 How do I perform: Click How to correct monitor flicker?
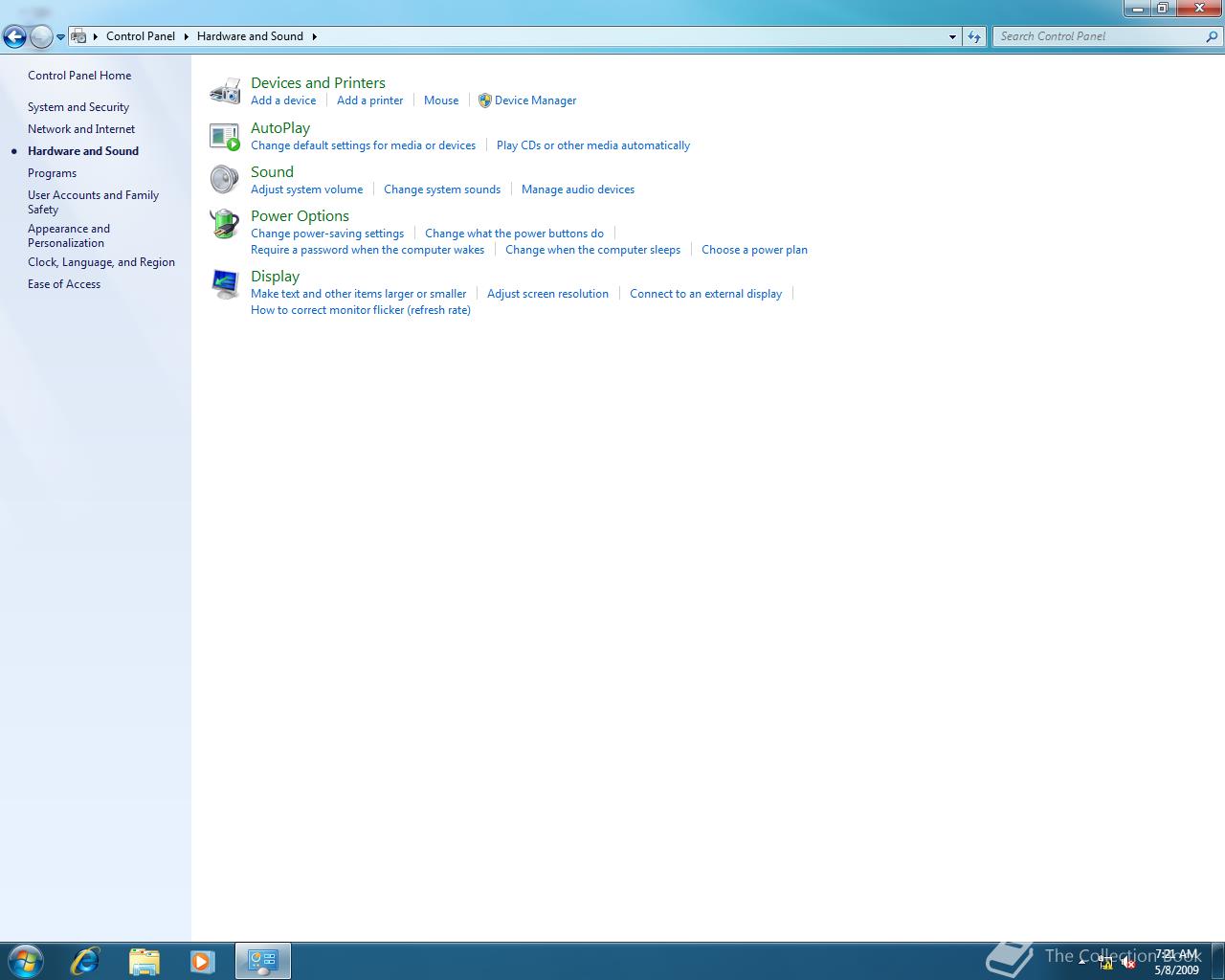(x=361, y=310)
